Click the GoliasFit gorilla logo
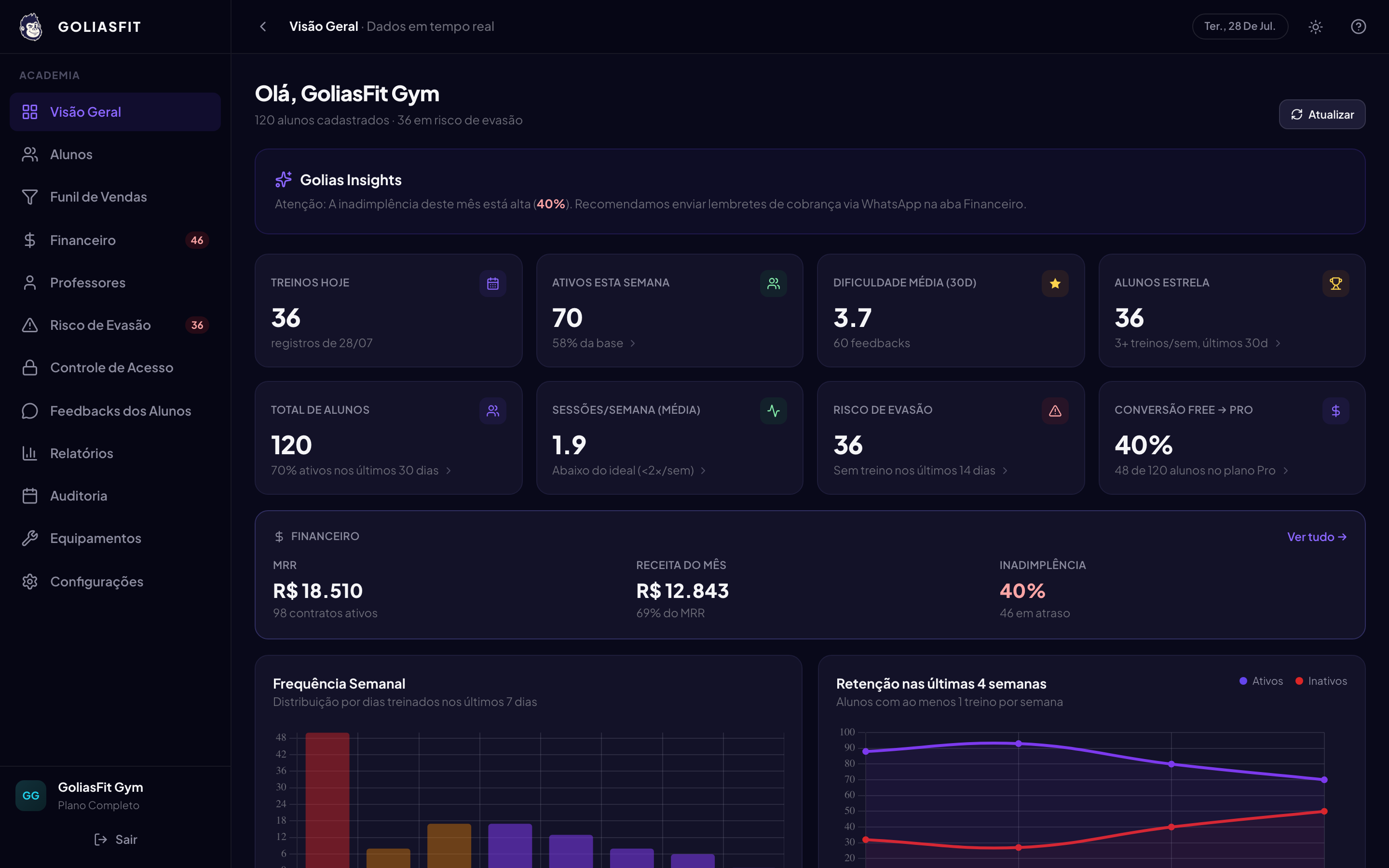Screen dimensions: 1389x868 tap(31, 27)
